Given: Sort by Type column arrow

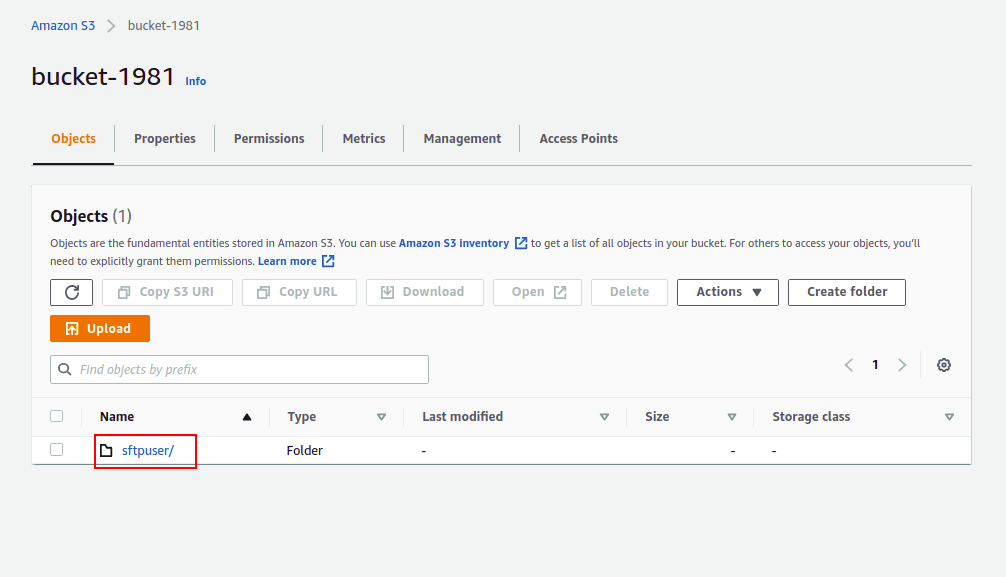Looking at the screenshot, I should [x=381, y=417].
